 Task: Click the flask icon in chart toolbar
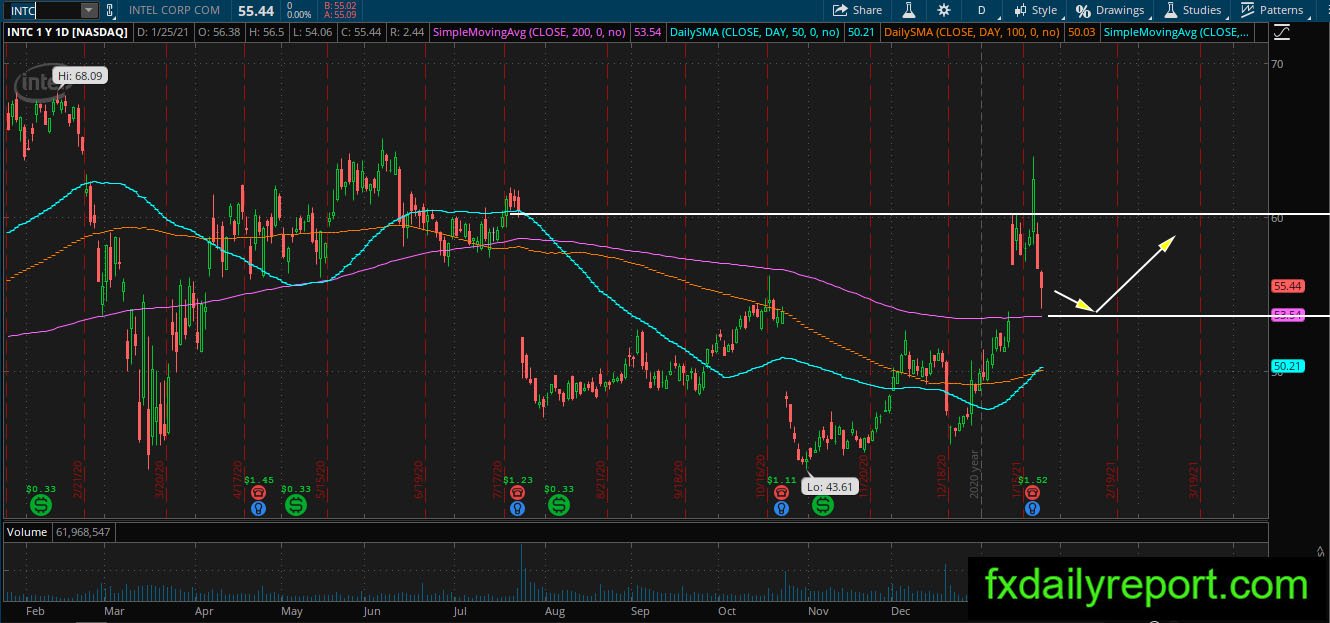click(909, 10)
